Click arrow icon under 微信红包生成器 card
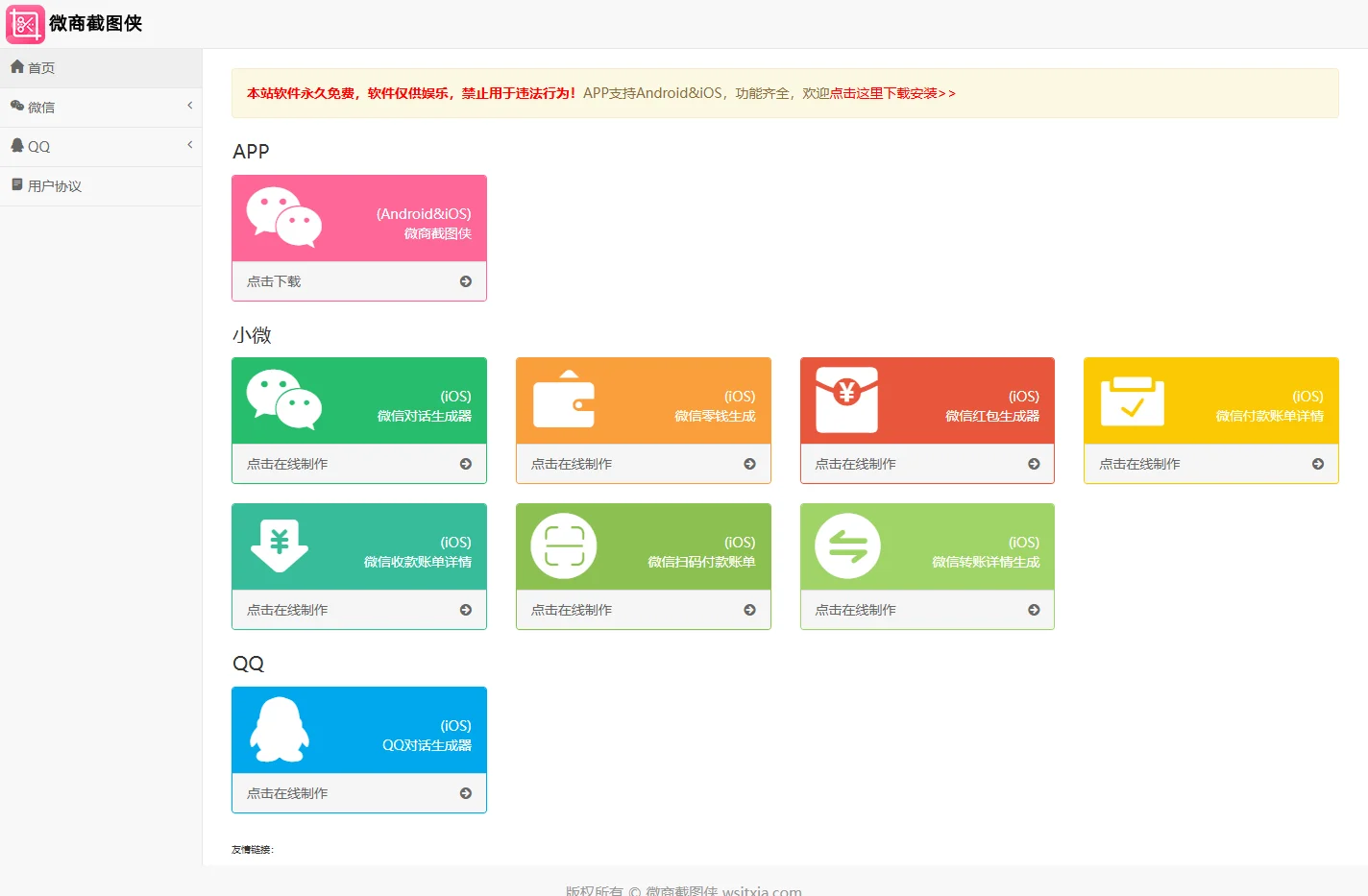1368x896 pixels. point(1034,464)
